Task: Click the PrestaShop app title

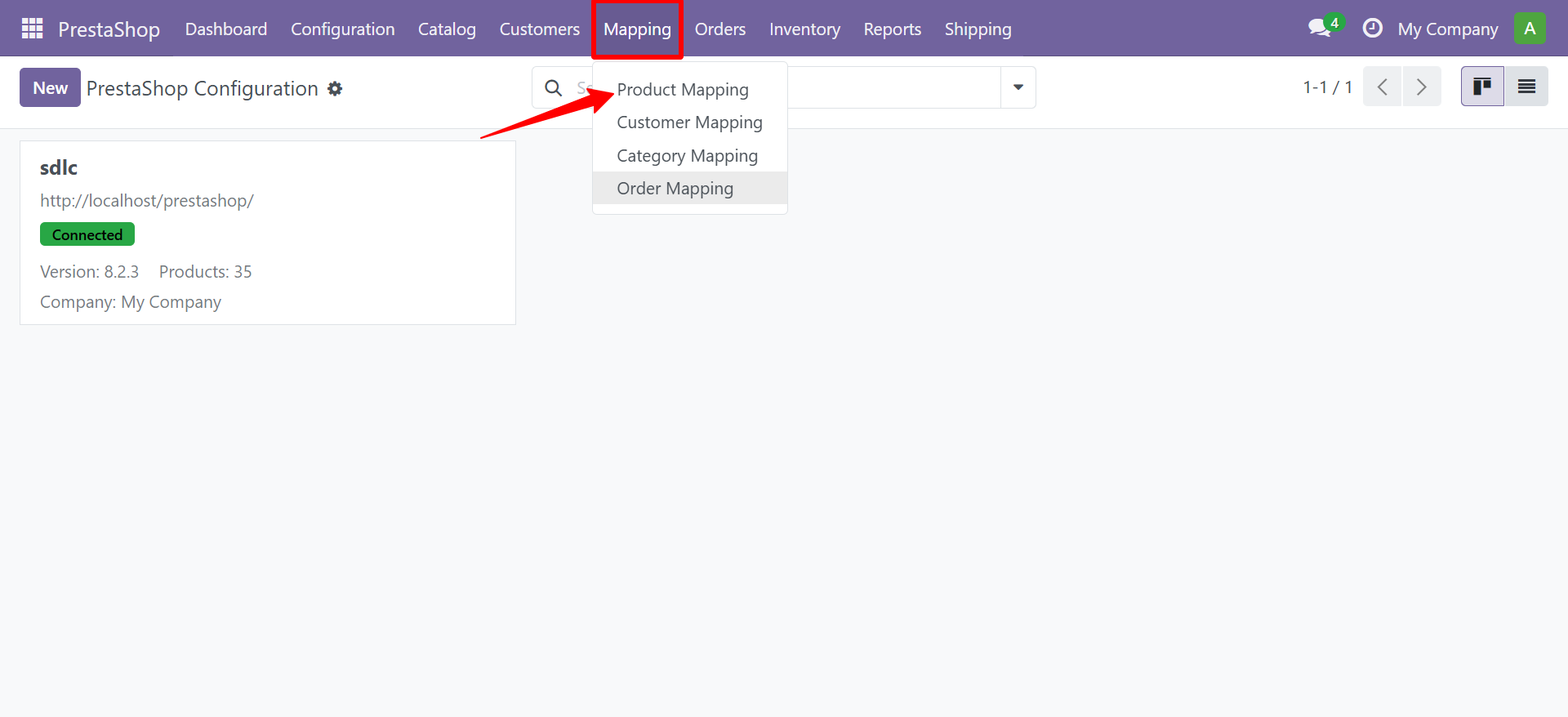Action: click(x=109, y=29)
